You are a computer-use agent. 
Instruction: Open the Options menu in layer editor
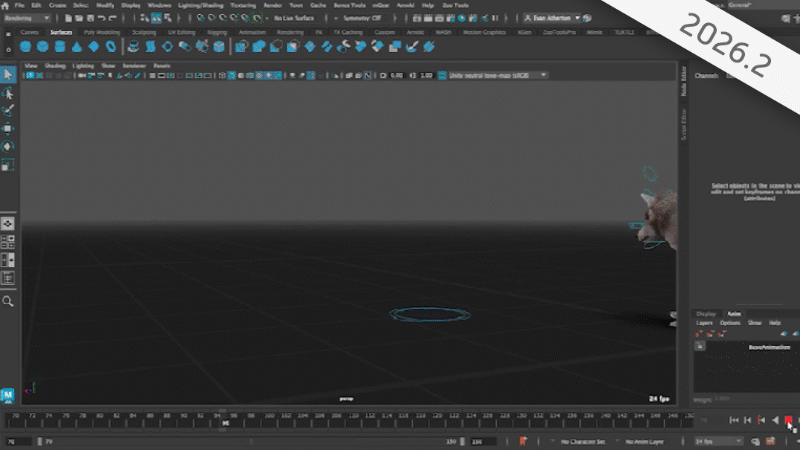[730, 323]
